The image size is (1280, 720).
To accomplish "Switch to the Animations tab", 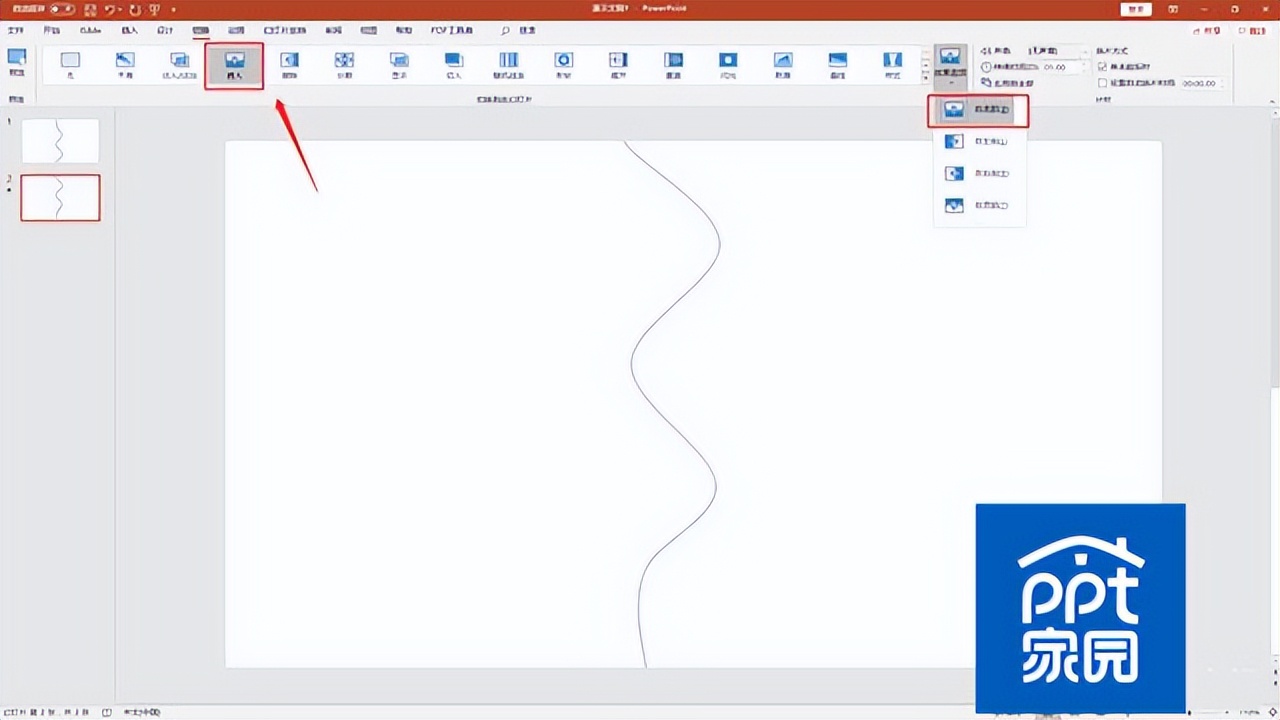I will click(x=236, y=31).
